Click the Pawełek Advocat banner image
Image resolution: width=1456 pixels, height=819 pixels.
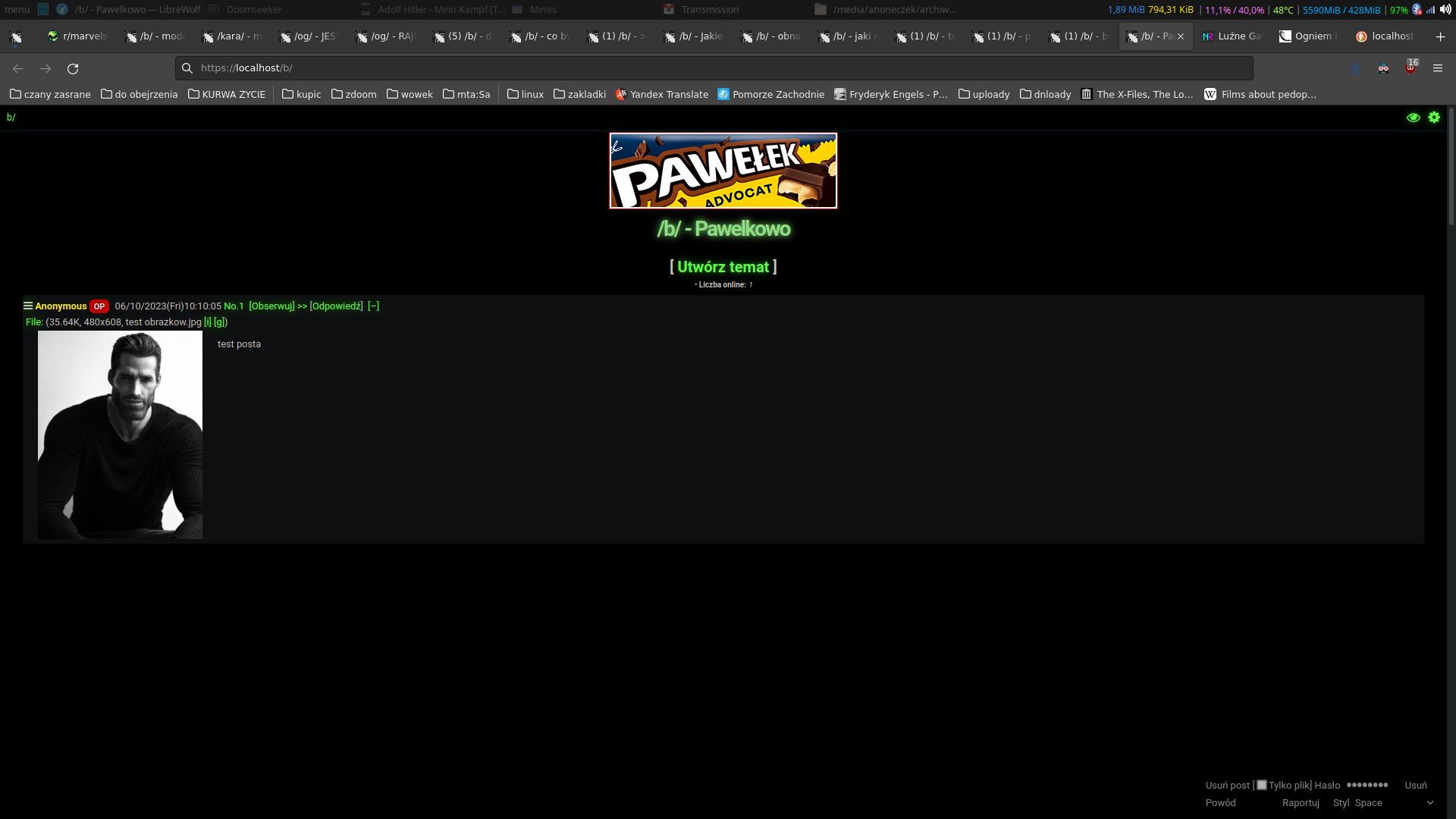pyautogui.click(x=723, y=171)
